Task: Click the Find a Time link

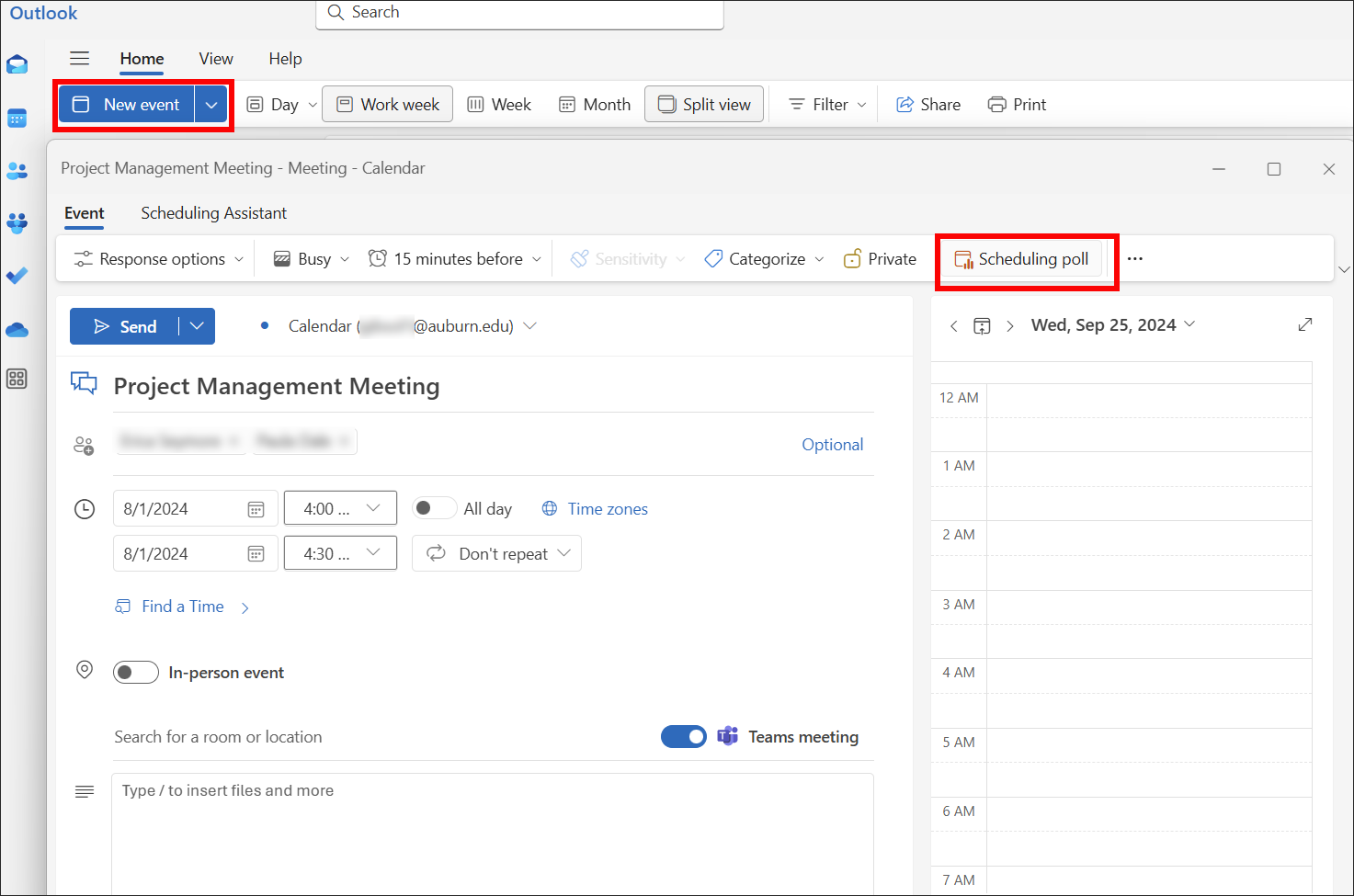Action: (x=182, y=607)
